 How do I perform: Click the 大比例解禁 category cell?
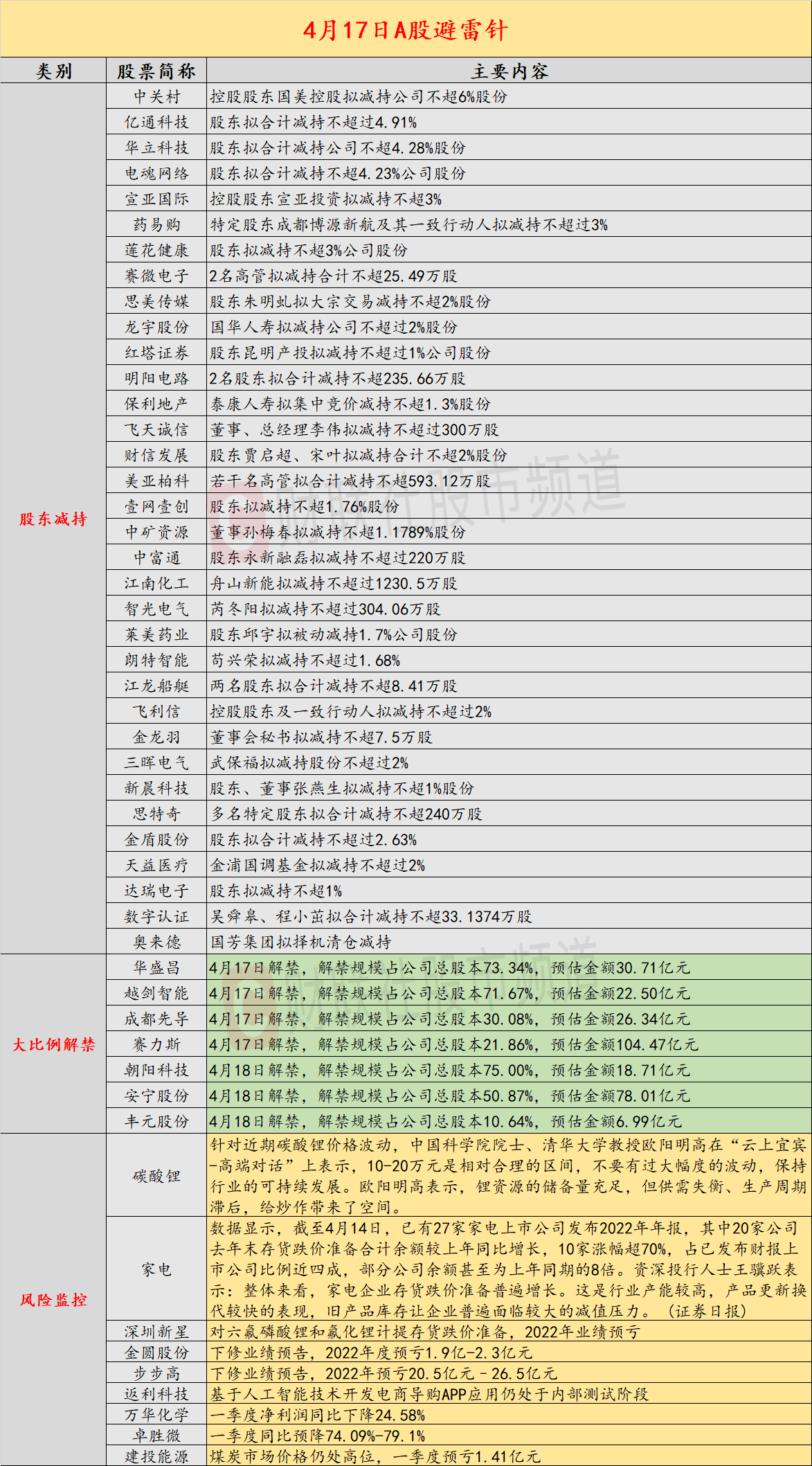pyautogui.click(x=53, y=1044)
